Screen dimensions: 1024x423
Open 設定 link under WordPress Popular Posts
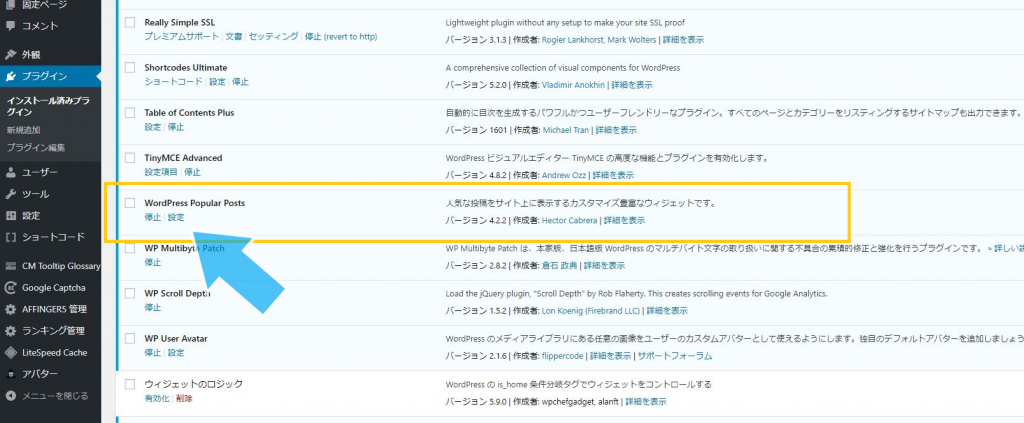(176, 217)
